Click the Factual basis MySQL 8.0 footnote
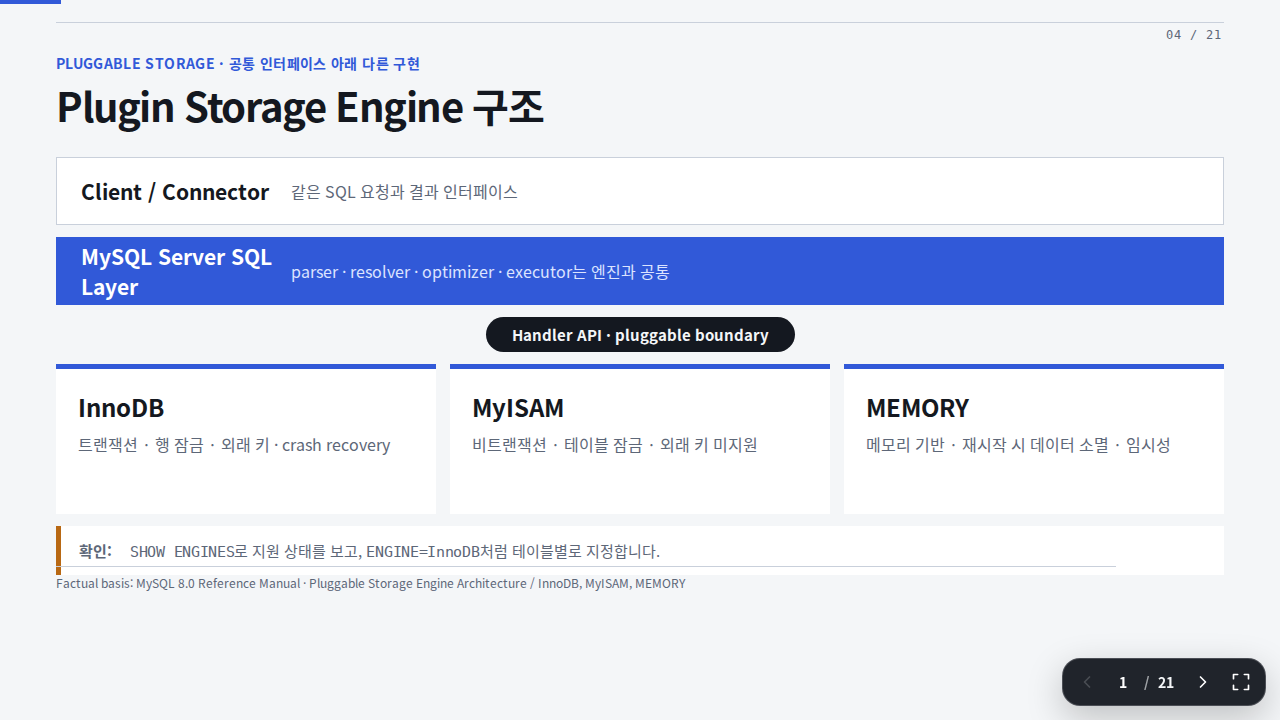The height and width of the screenshot is (720, 1280). pos(371,583)
